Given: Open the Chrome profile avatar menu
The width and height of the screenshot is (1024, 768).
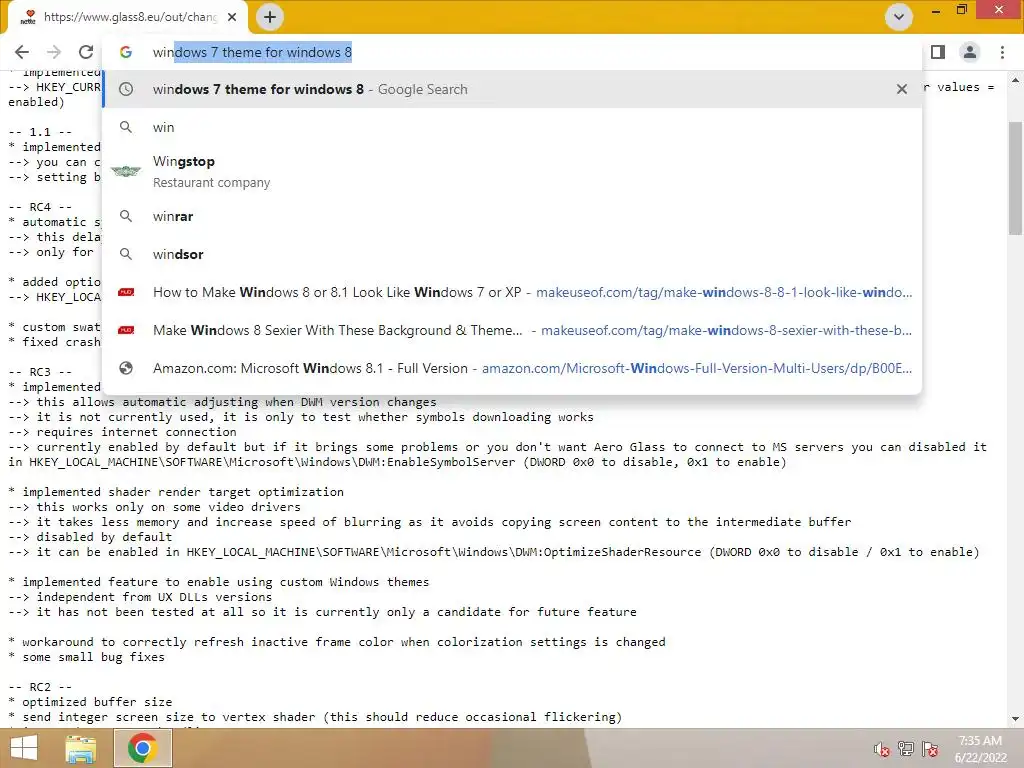Looking at the screenshot, I should click(970, 52).
